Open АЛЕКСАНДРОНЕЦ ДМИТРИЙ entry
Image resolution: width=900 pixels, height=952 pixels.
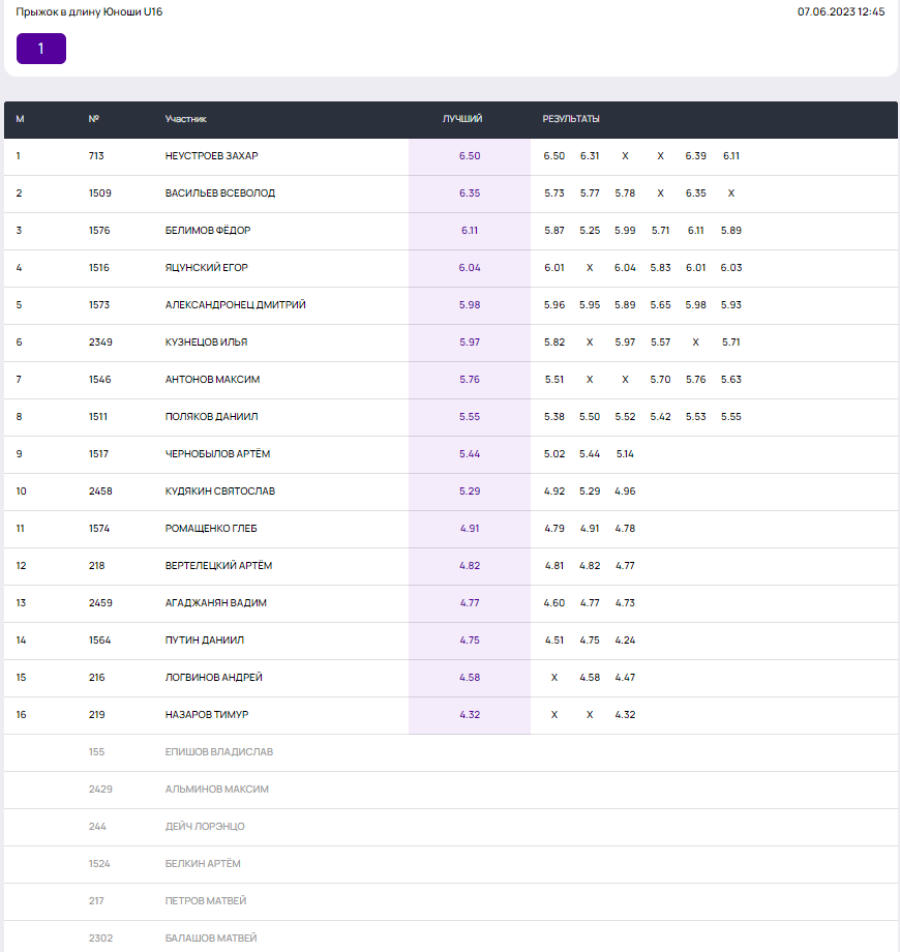coord(235,305)
